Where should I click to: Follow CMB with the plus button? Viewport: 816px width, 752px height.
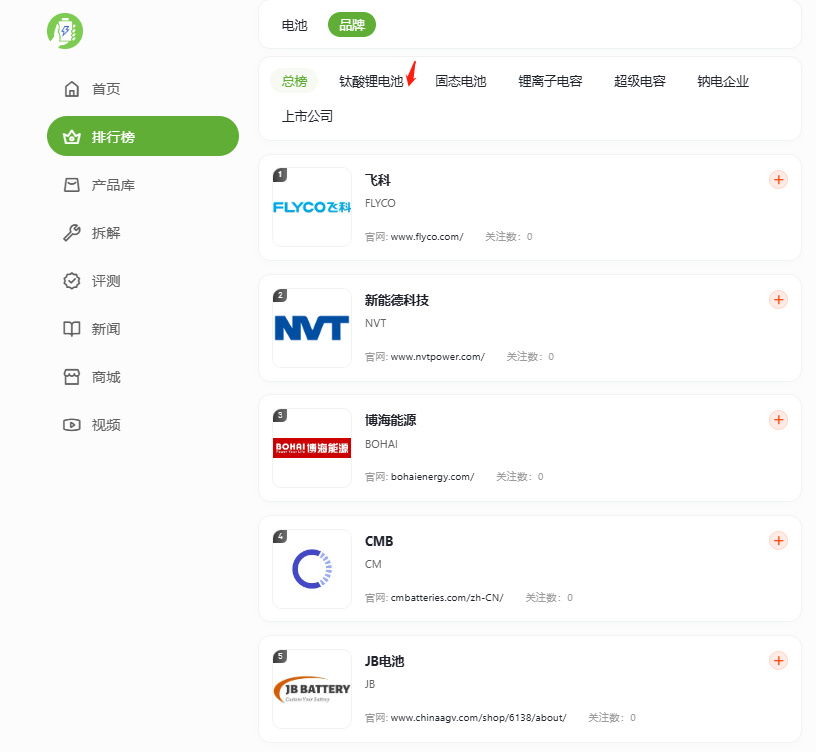(778, 541)
